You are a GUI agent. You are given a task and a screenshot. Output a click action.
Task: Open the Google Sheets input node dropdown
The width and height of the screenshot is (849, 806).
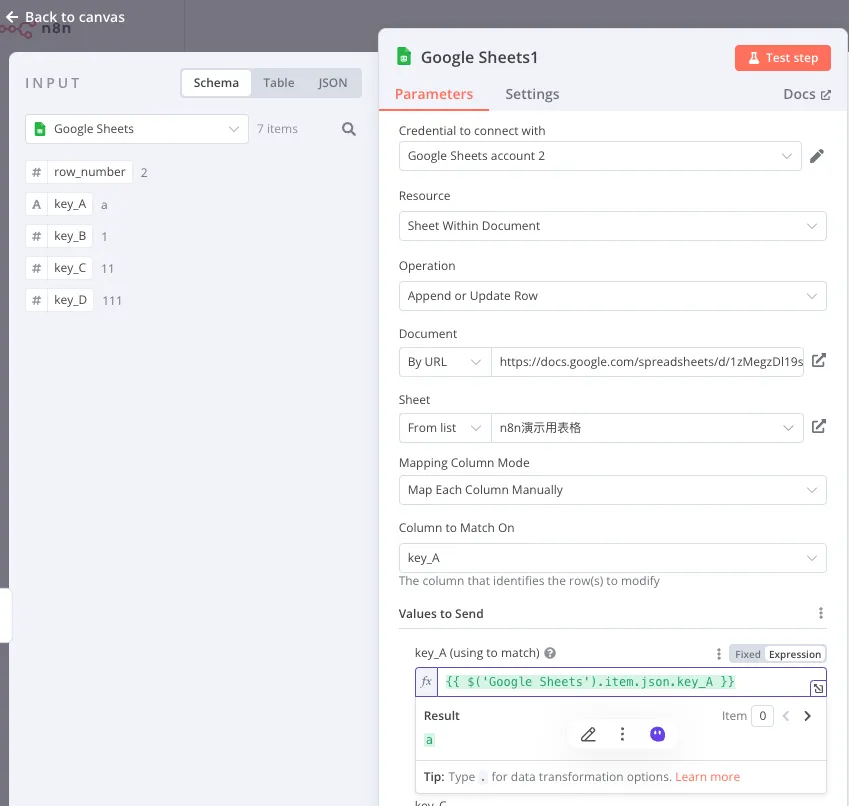pyautogui.click(x=137, y=129)
